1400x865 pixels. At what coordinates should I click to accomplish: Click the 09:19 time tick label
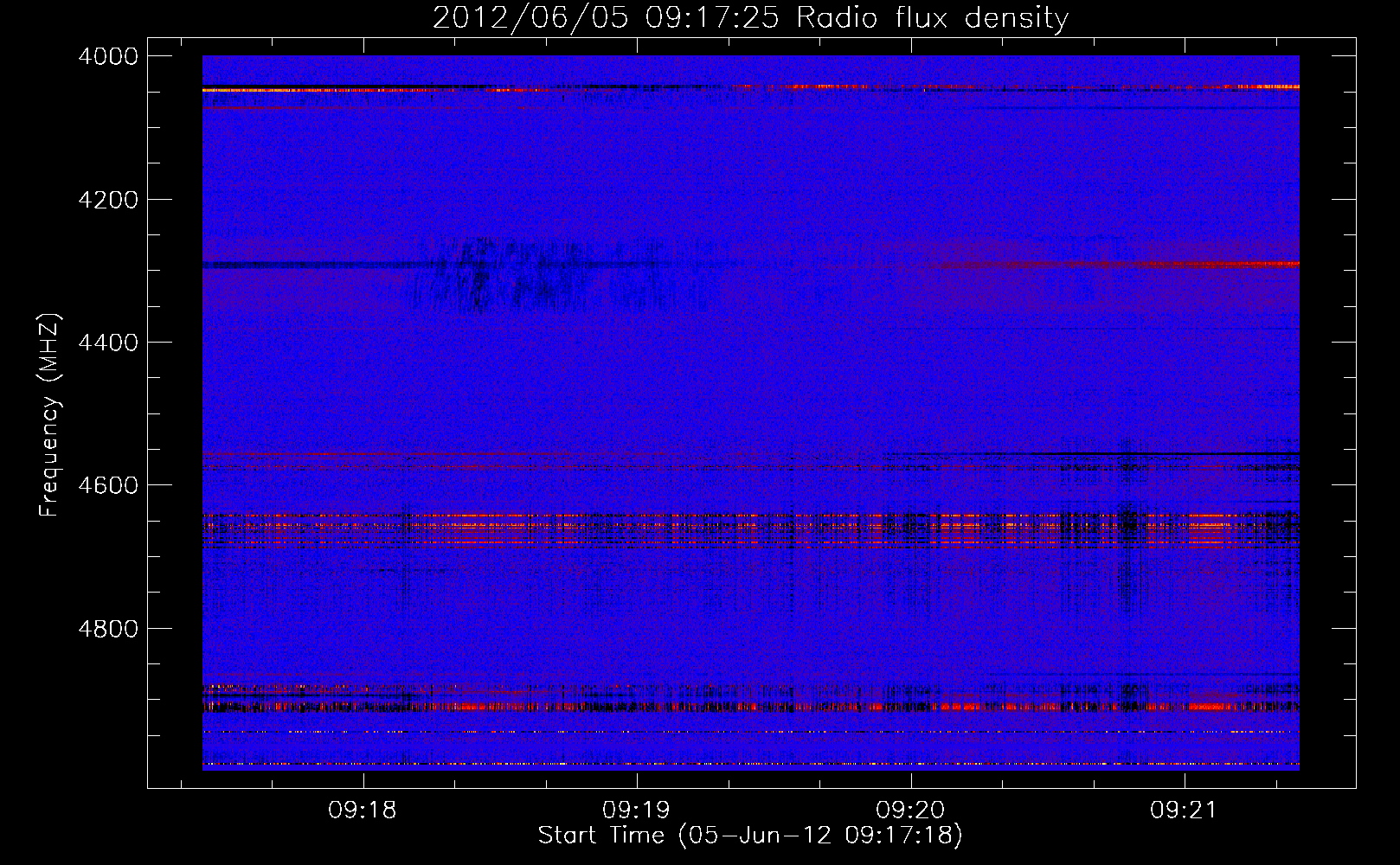(637, 811)
